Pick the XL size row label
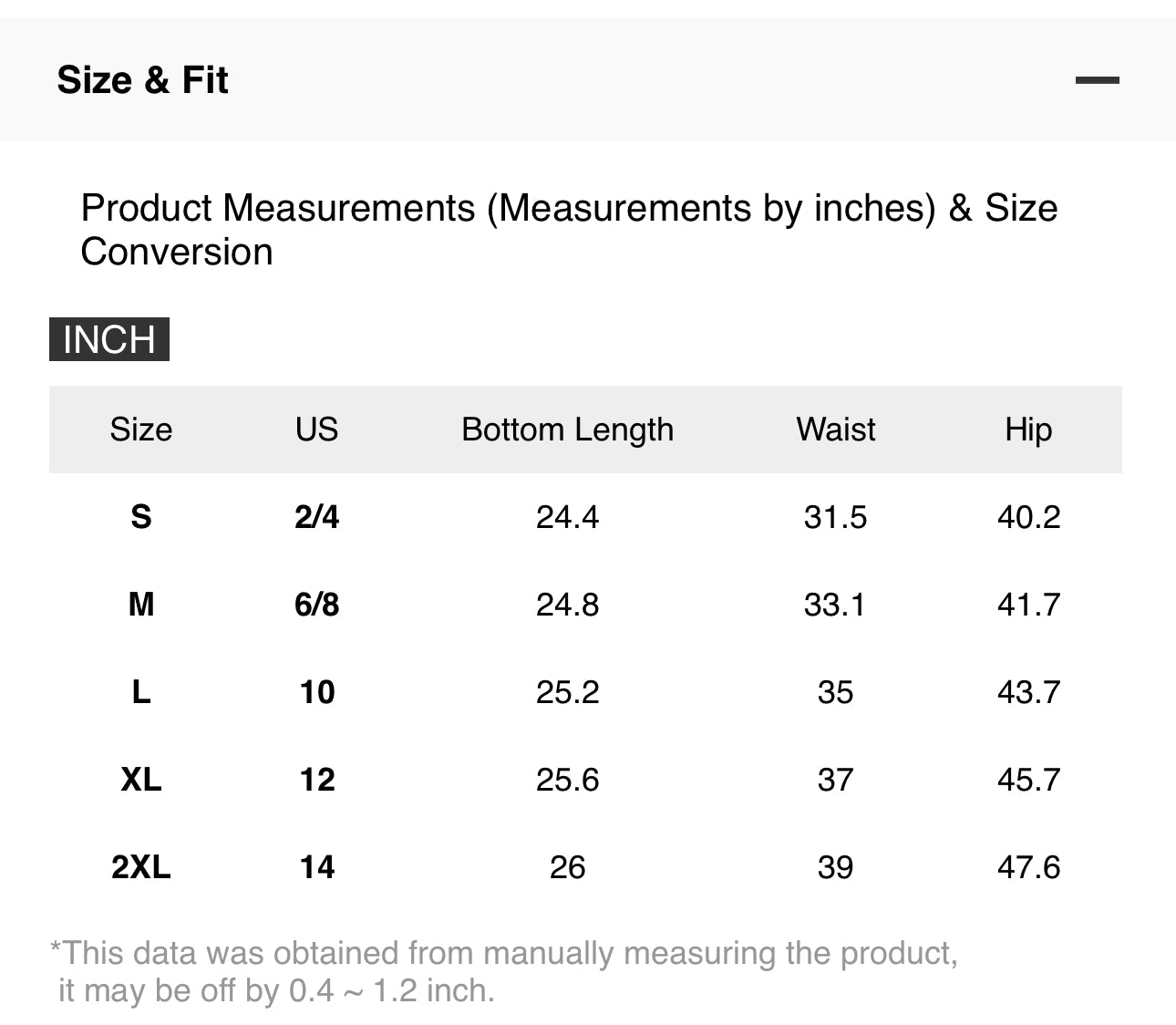The height and width of the screenshot is (1025, 1176). pyautogui.click(x=141, y=780)
